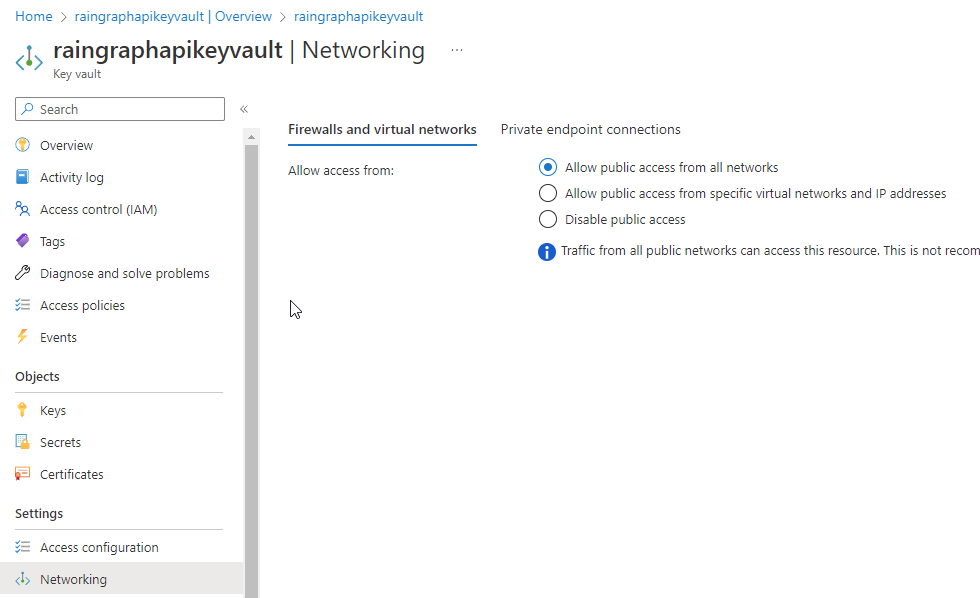Select Disable public access option
Screen dimensions: 980x598
(548, 219)
